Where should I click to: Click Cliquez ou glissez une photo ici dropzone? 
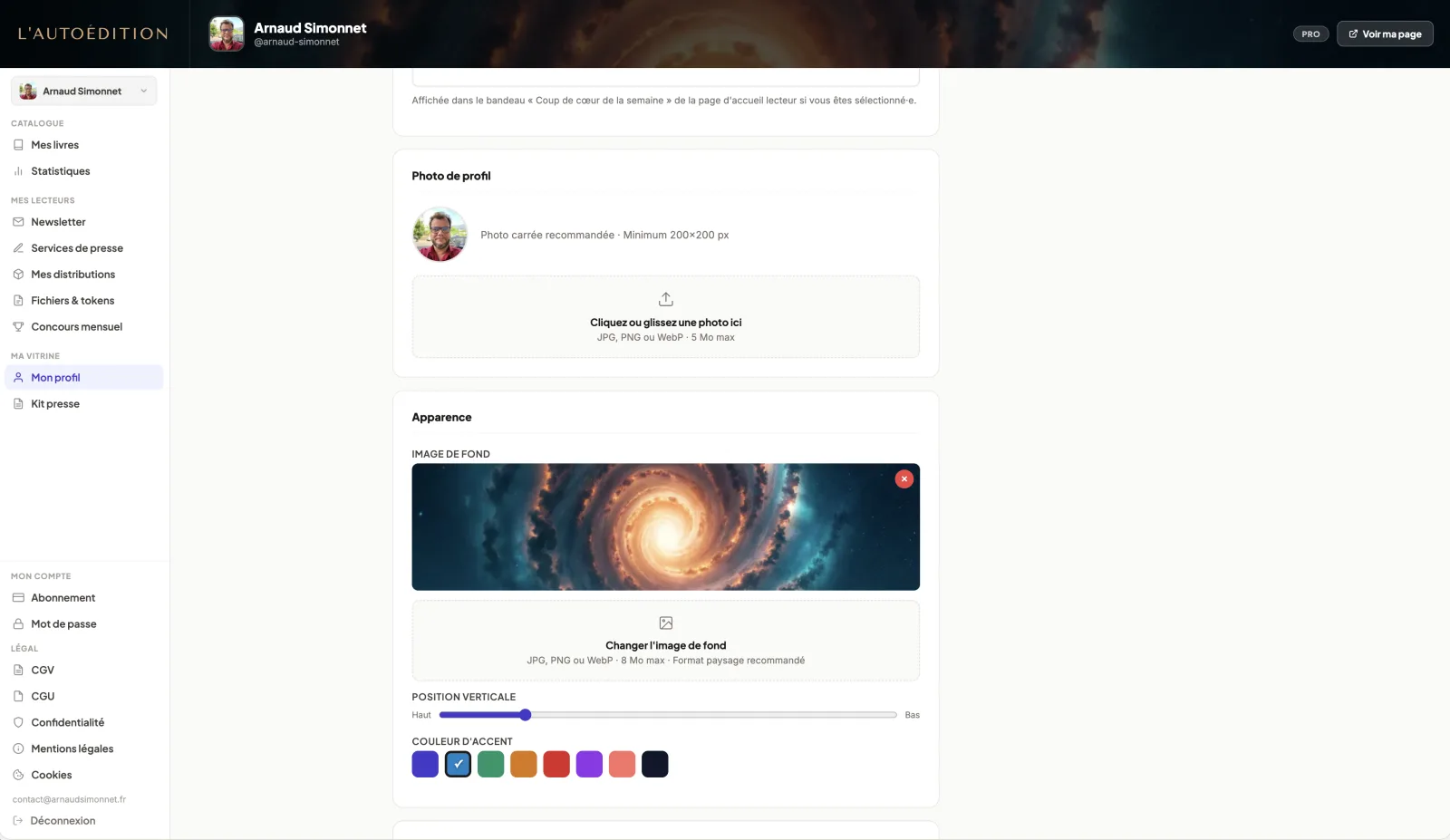[666, 317]
